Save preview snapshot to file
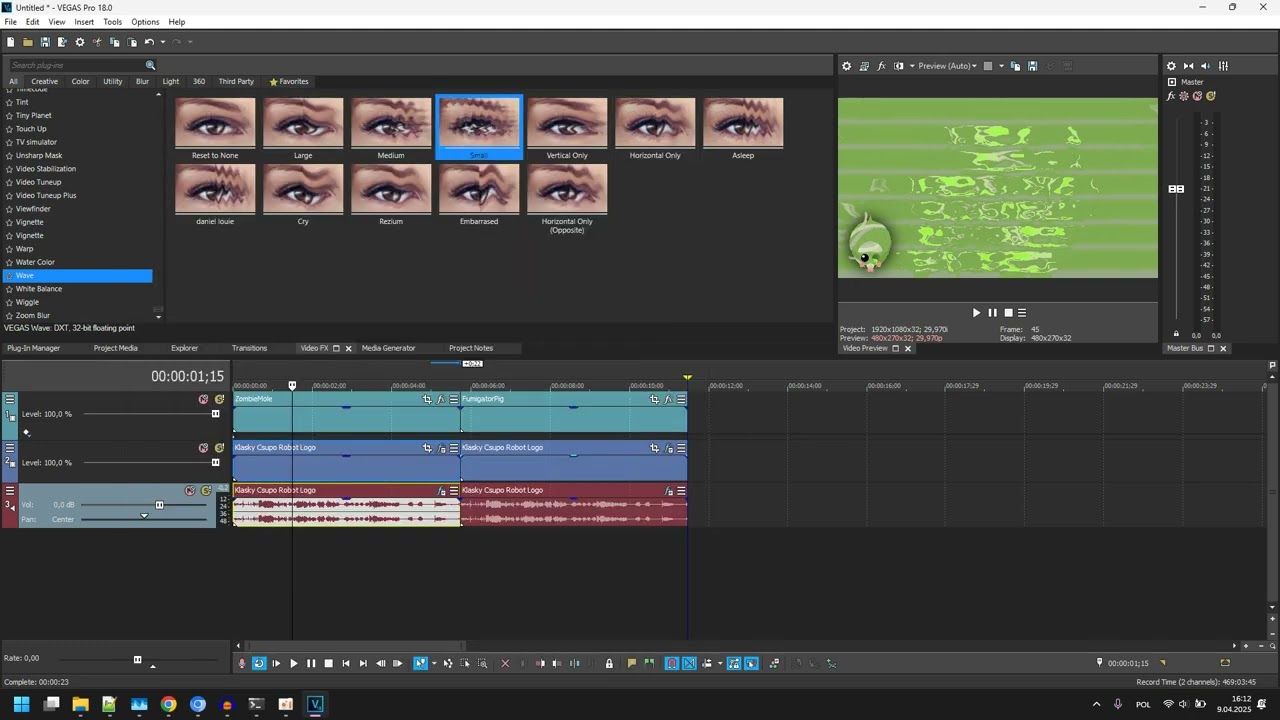The width and height of the screenshot is (1280, 720). 1033,66
